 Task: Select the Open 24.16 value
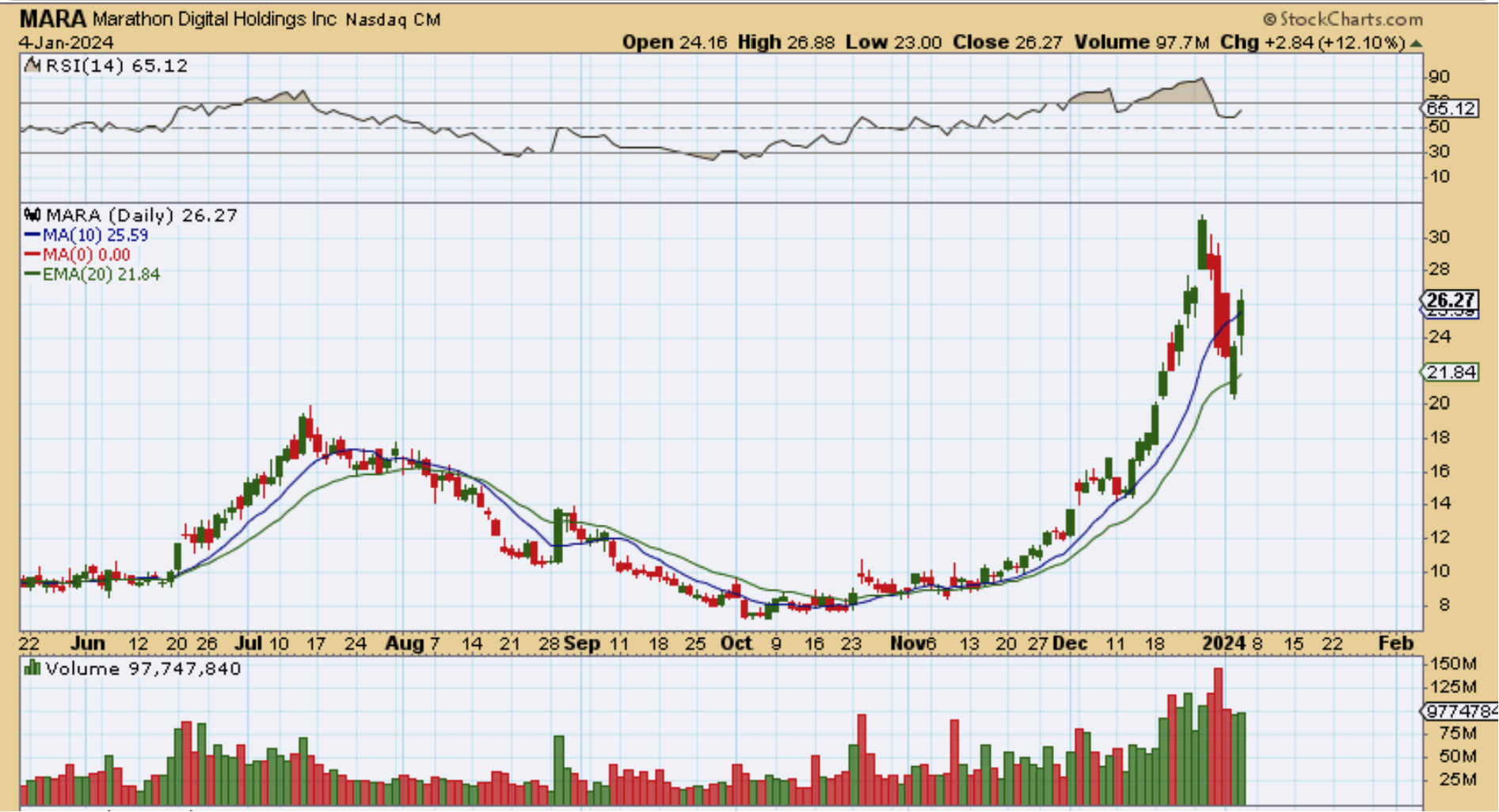(674, 43)
